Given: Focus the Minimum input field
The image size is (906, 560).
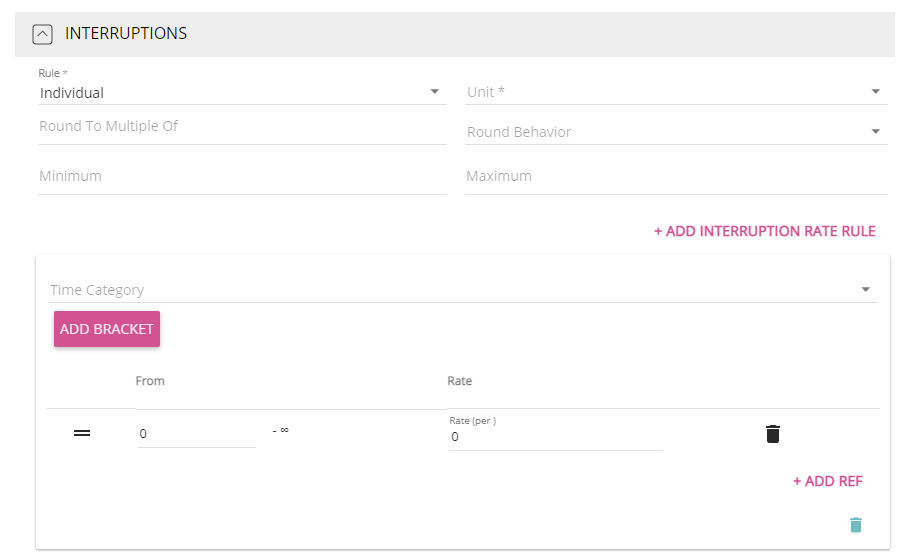Looking at the screenshot, I should [x=241, y=177].
